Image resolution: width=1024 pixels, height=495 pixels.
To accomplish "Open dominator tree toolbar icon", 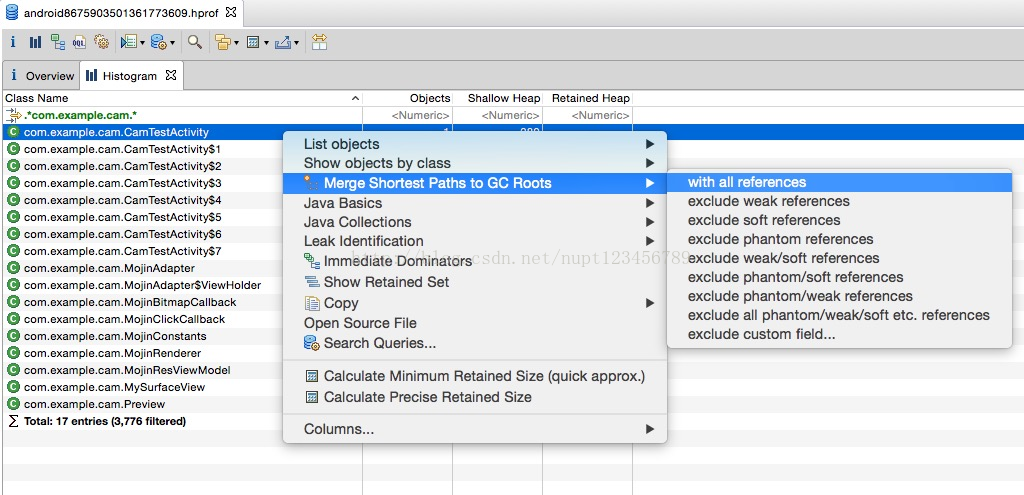I will (58, 42).
